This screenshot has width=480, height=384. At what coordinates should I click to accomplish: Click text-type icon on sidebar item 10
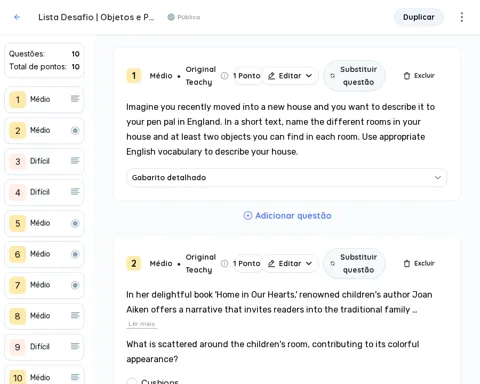(75, 377)
